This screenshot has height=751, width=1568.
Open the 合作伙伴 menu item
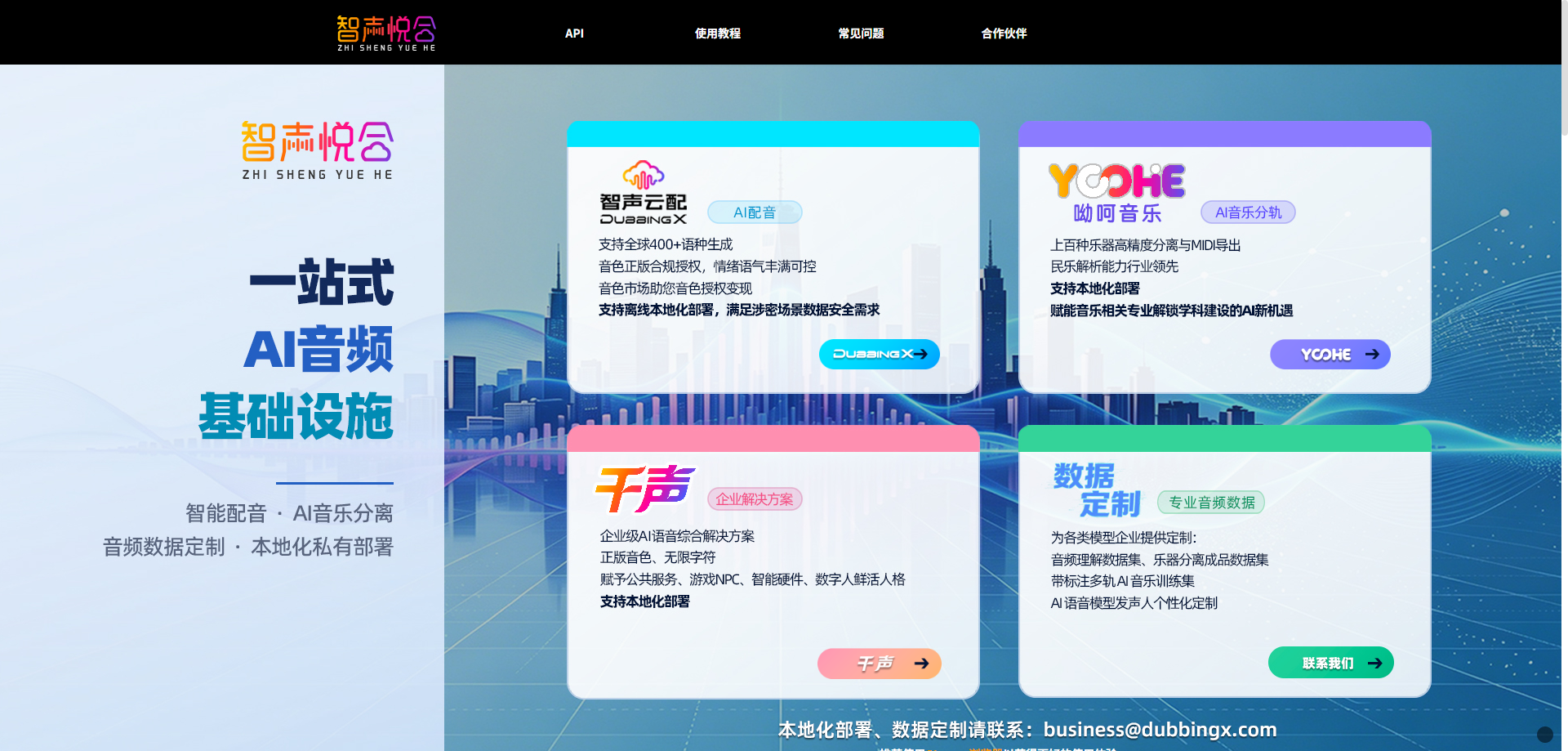pyautogui.click(x=1004, y=34)
